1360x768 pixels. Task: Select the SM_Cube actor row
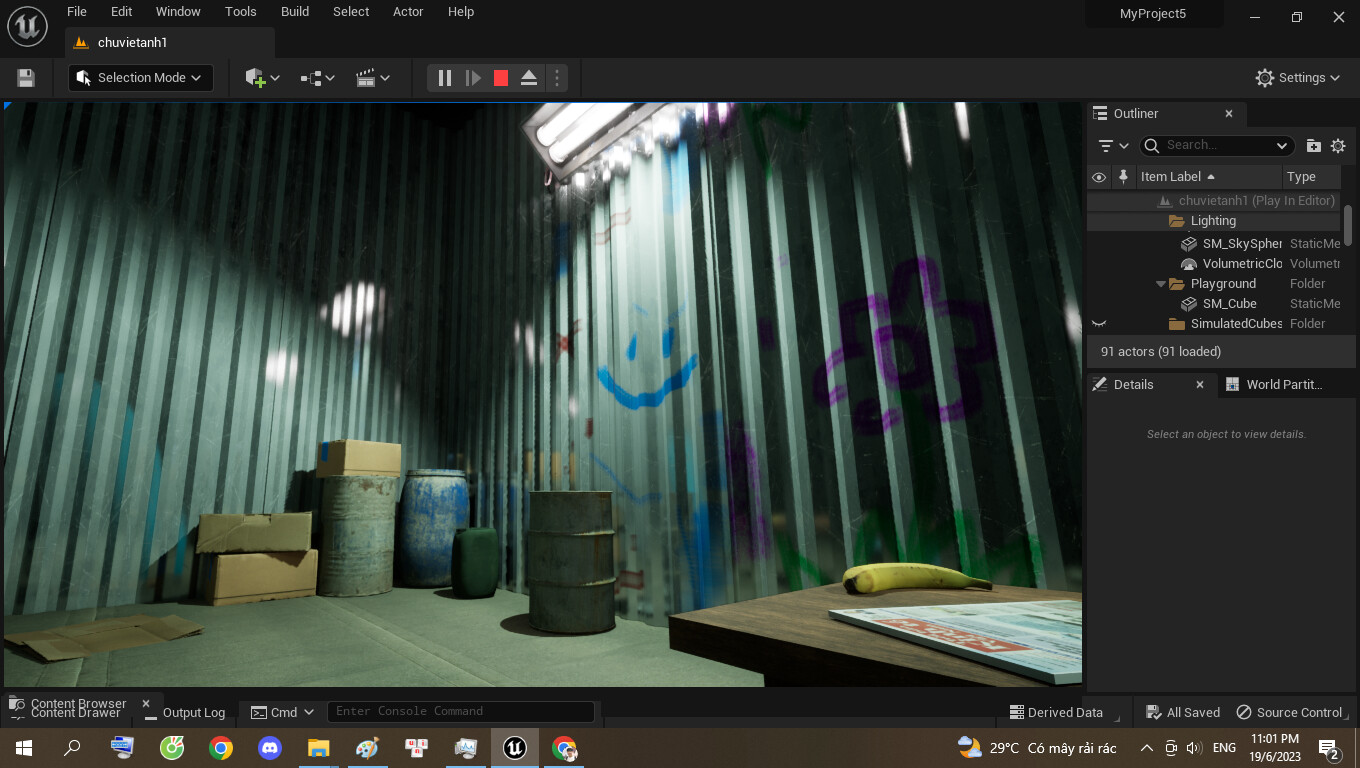tap(1213, 304)
